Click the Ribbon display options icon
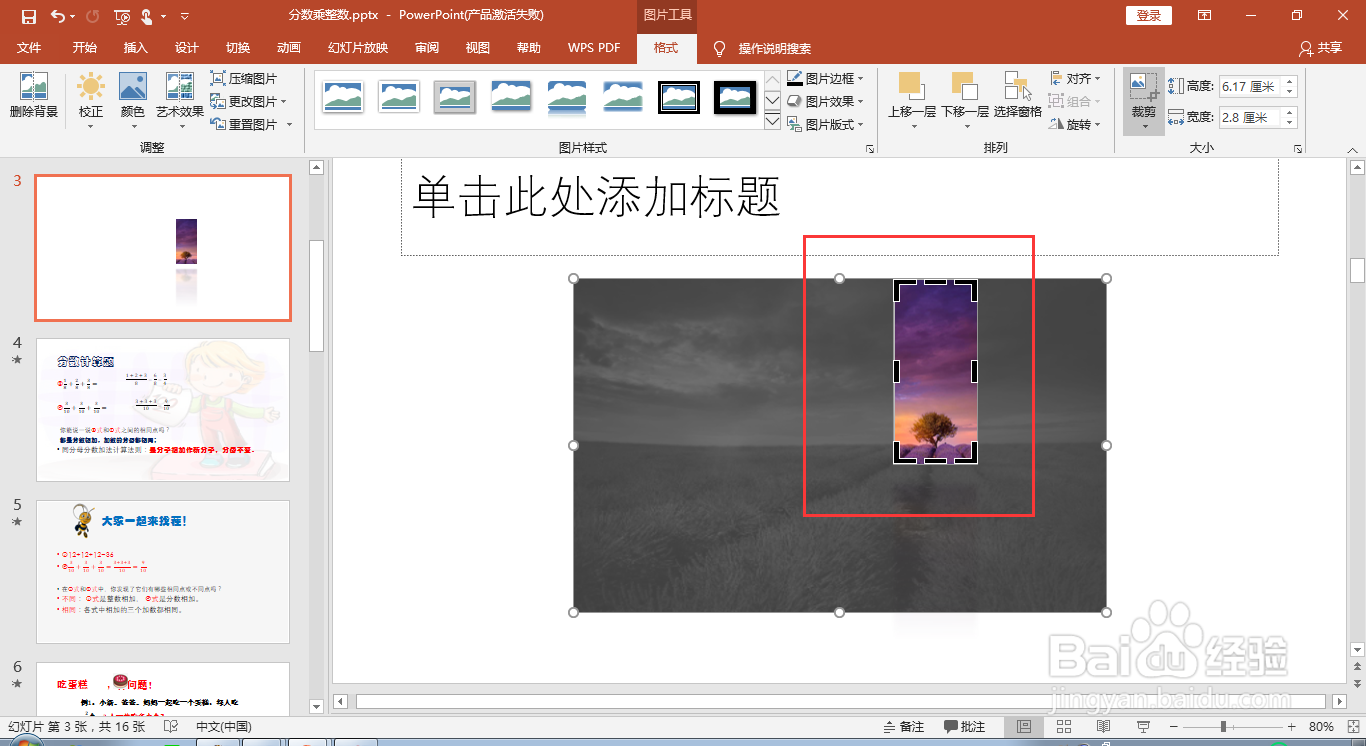This screenshot has width=1366, height=746. tap(1205, 16)
